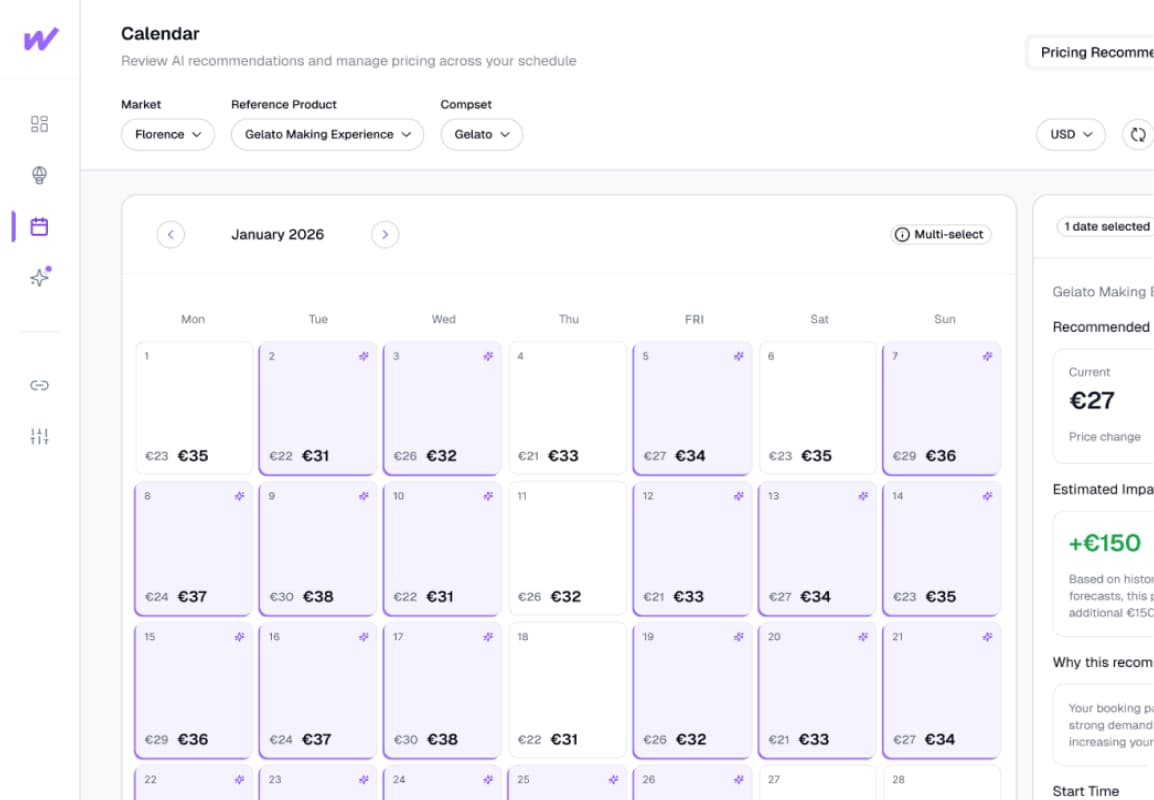Viewport: 1154px width, 800px height.
Task: Open the Gelato Making Experience product dropdown
Action: (328, 135)
